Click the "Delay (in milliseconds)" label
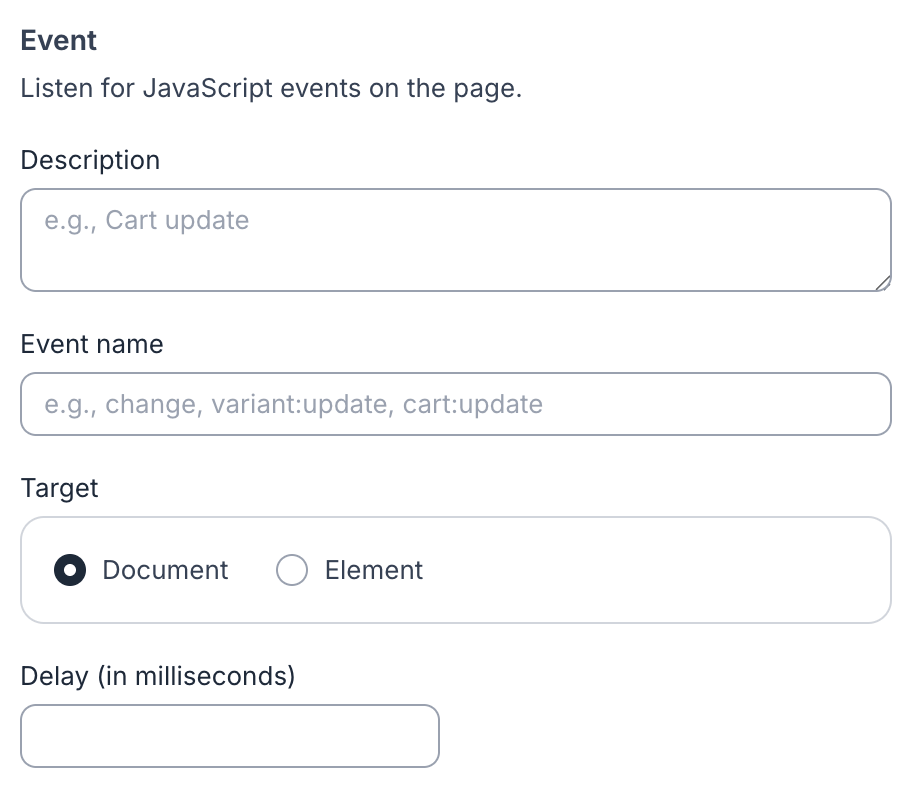908x786 pixels. [158, 677]
